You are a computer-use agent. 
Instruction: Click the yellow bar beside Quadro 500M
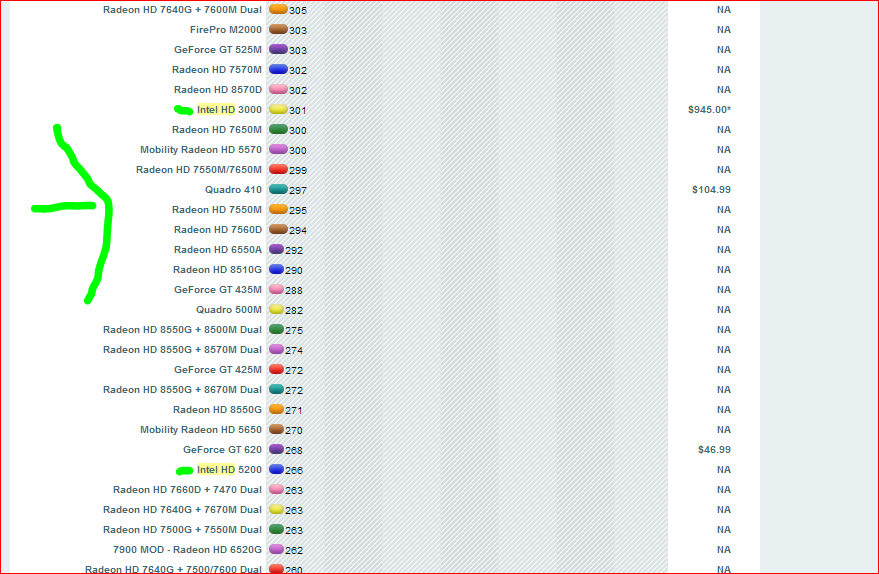coord(276,309)
